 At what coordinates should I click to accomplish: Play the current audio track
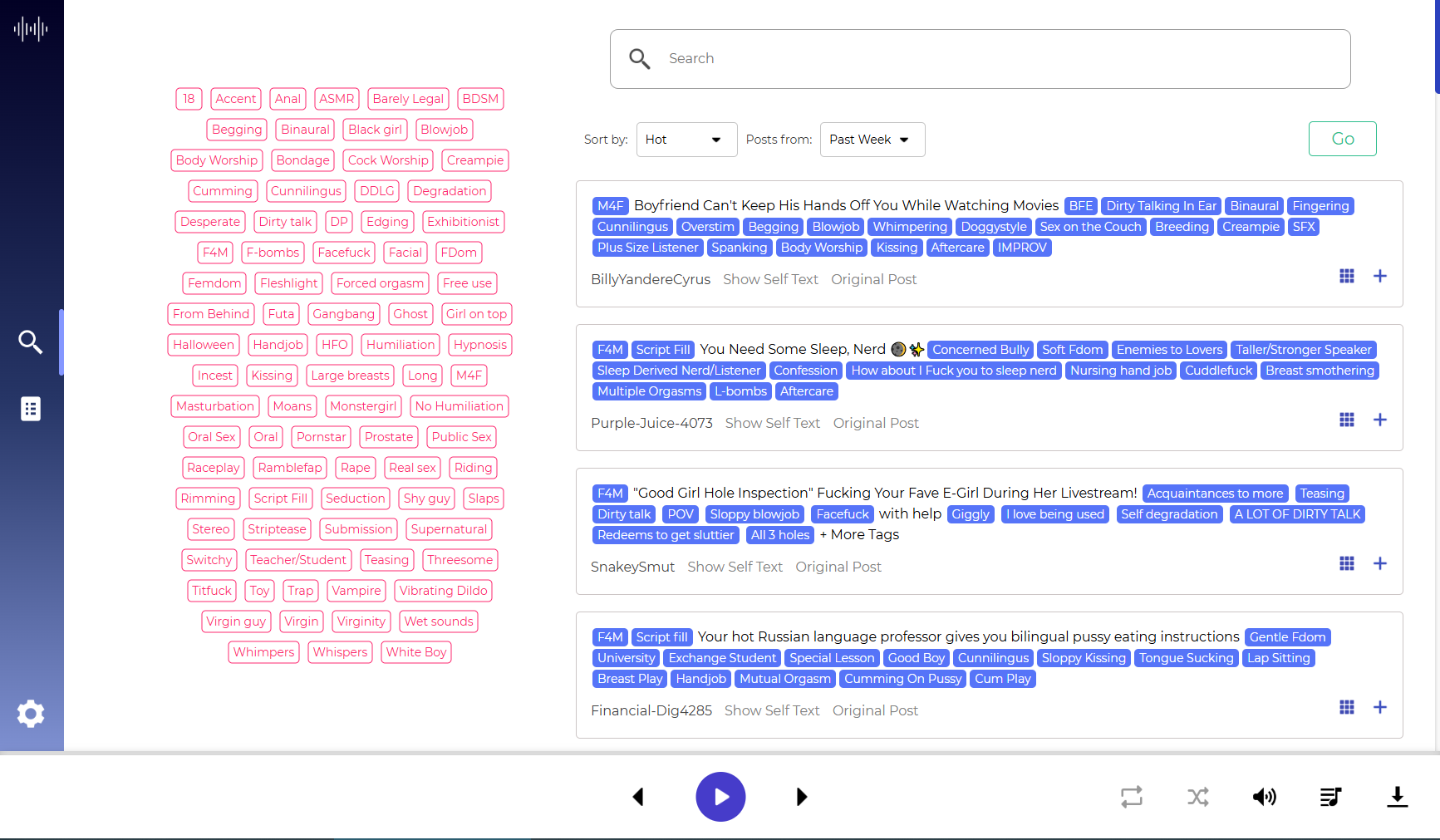(720, 797)
